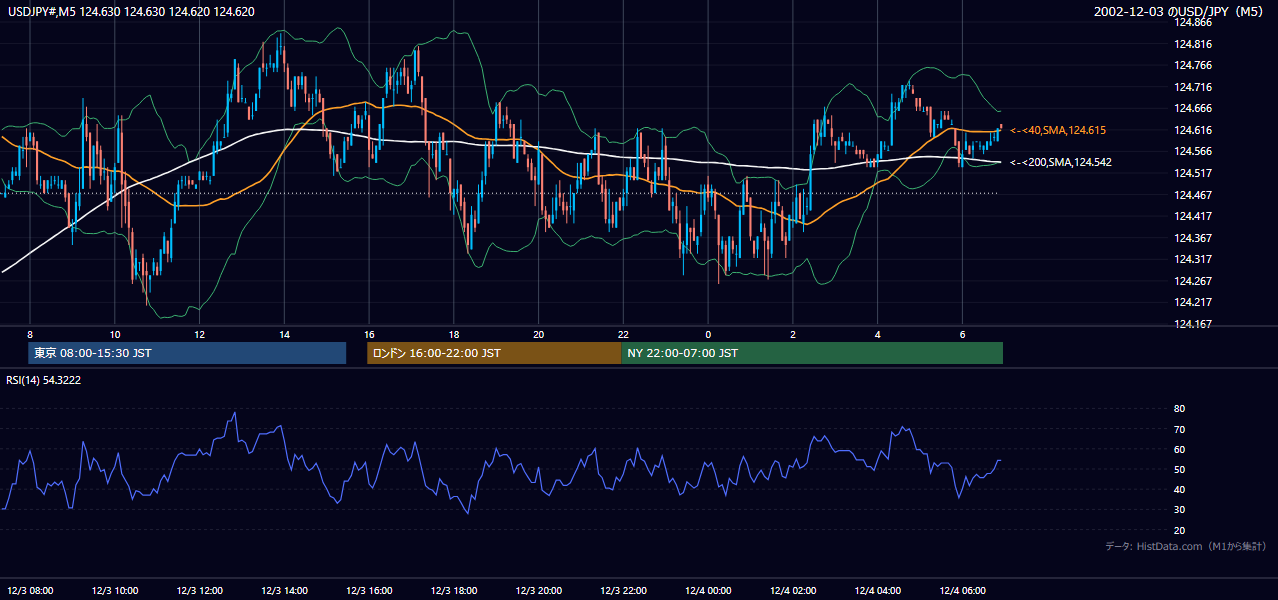Image resolution: width=1278 pixels, height=600 pixels.
Task: Click RSI axis level 50
Action: (1180, 469)
